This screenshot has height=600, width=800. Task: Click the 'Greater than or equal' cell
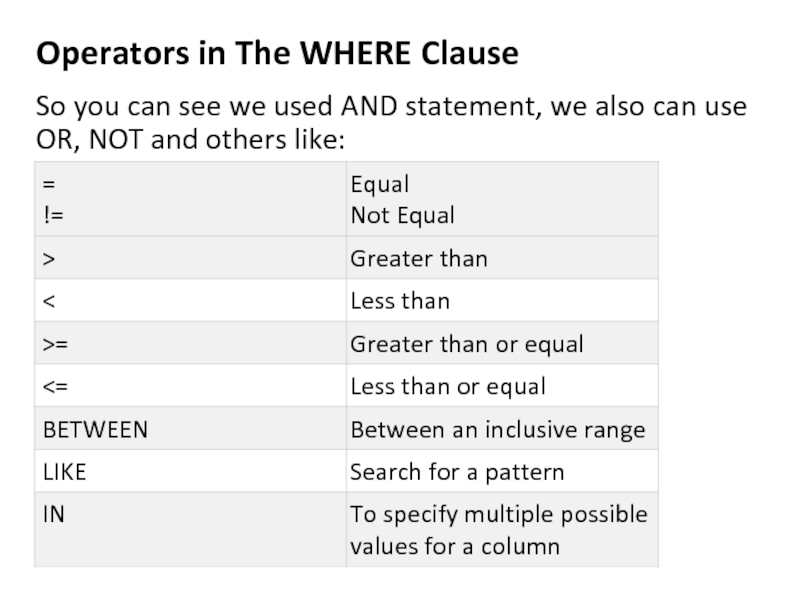(x=466, y=345)
